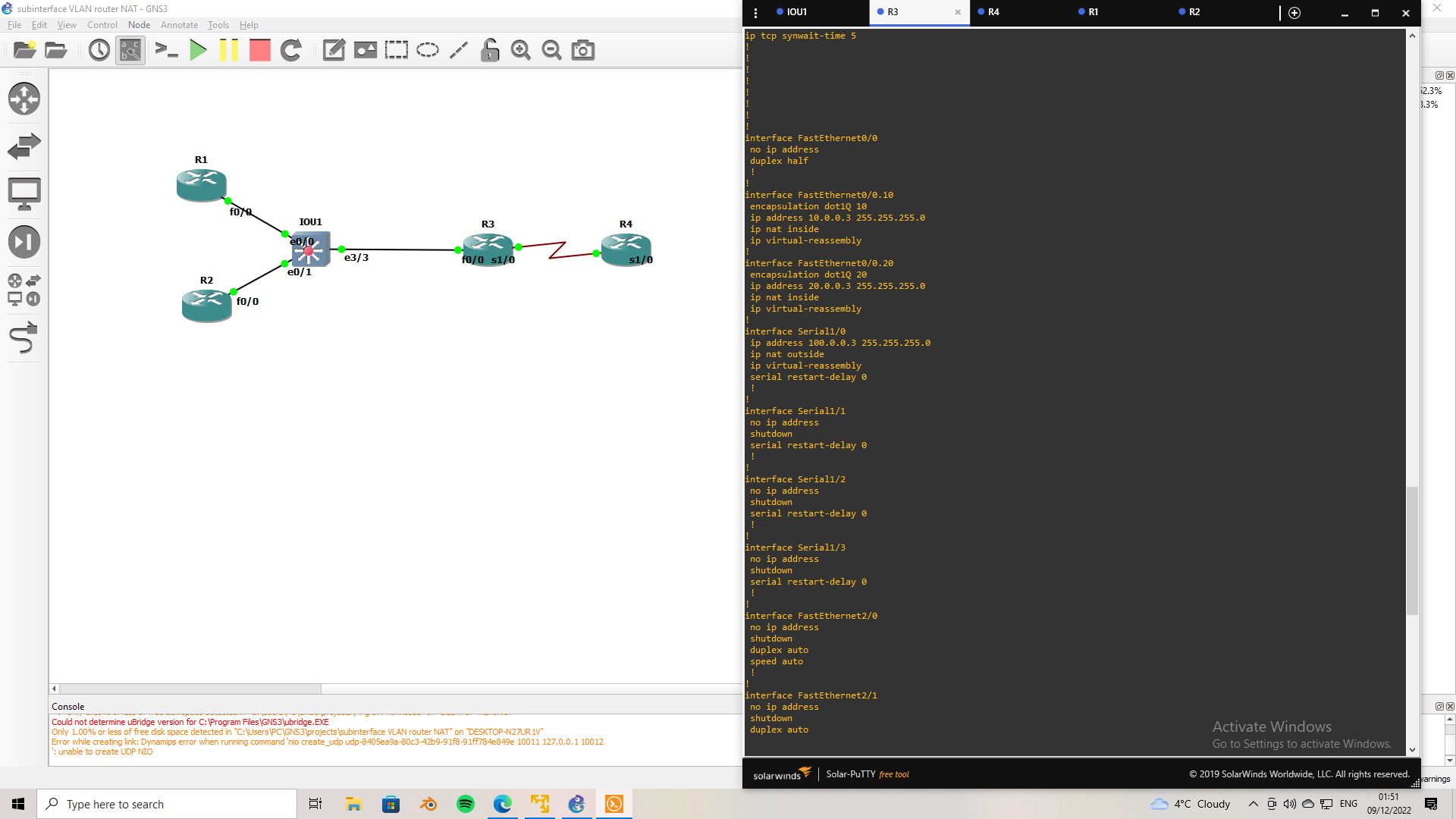Screen dimensions: 1456x819
Task: Click the Type here to search field
Action: tap(167, 804)
